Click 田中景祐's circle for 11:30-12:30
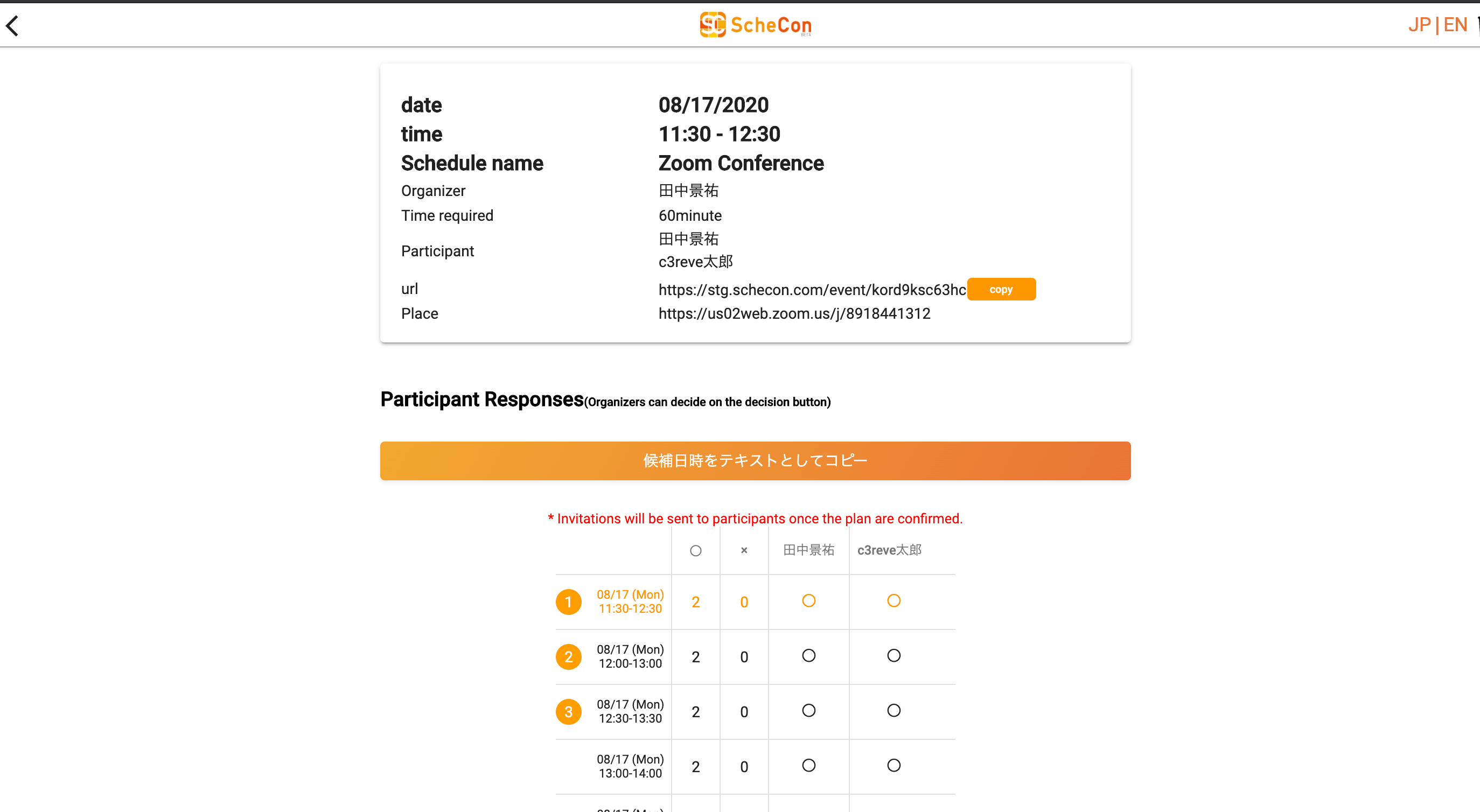The height and width of the screenshot is (812, 1480). [x=808, y=601]
